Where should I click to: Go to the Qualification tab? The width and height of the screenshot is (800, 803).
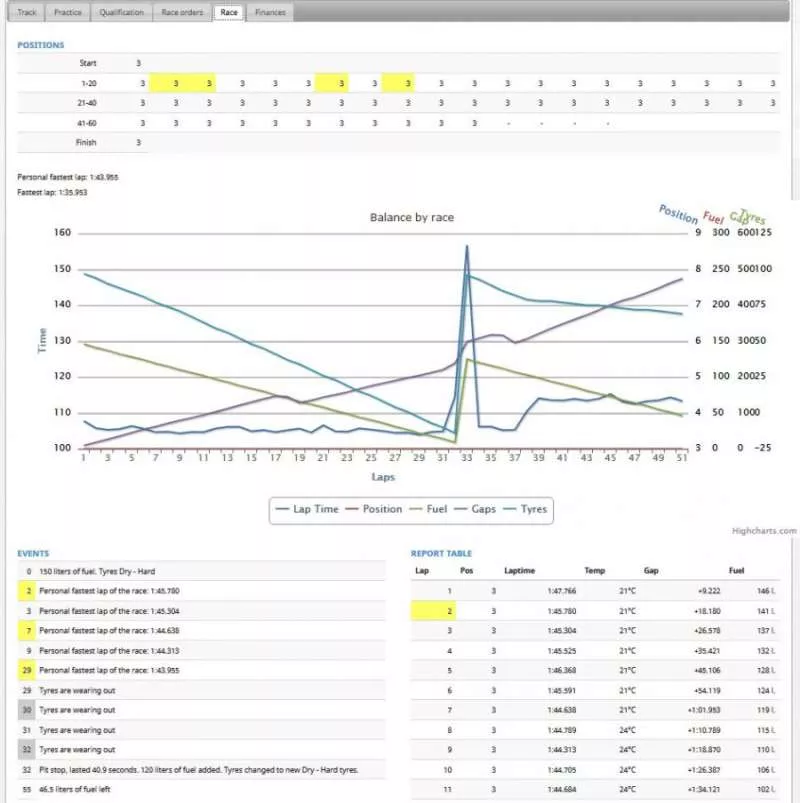click(x=121, y=13)
